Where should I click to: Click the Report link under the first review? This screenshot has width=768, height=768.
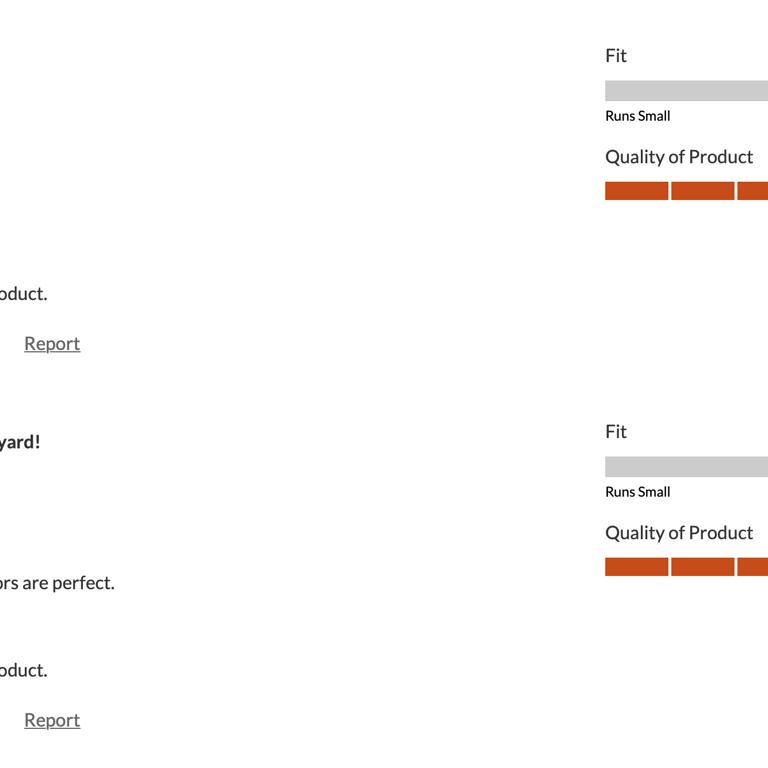(52, 344)
